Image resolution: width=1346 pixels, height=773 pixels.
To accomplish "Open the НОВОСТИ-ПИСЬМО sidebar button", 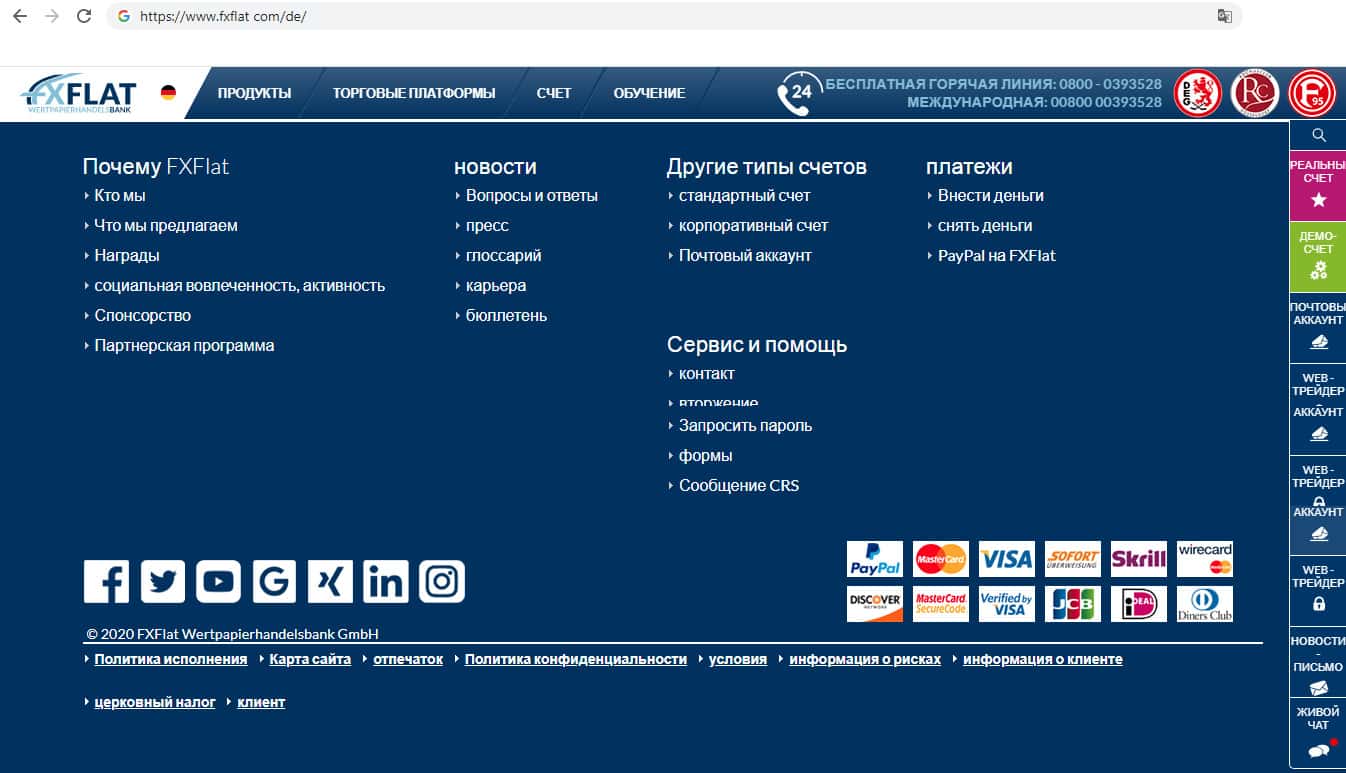I will (1318, 663).
